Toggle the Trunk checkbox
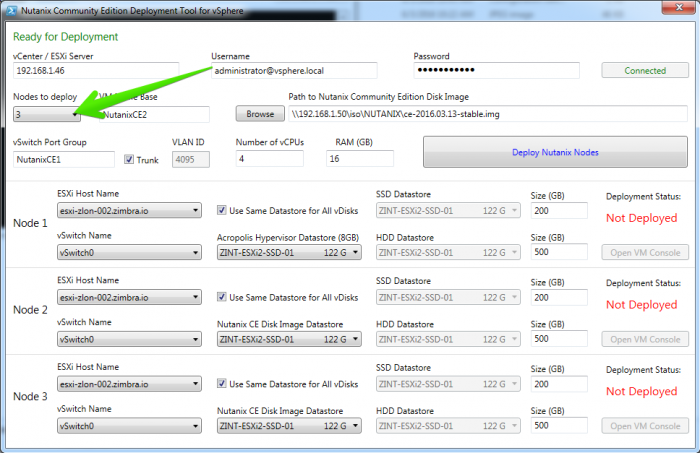This screenshot has width=700, height=453. 129,159
